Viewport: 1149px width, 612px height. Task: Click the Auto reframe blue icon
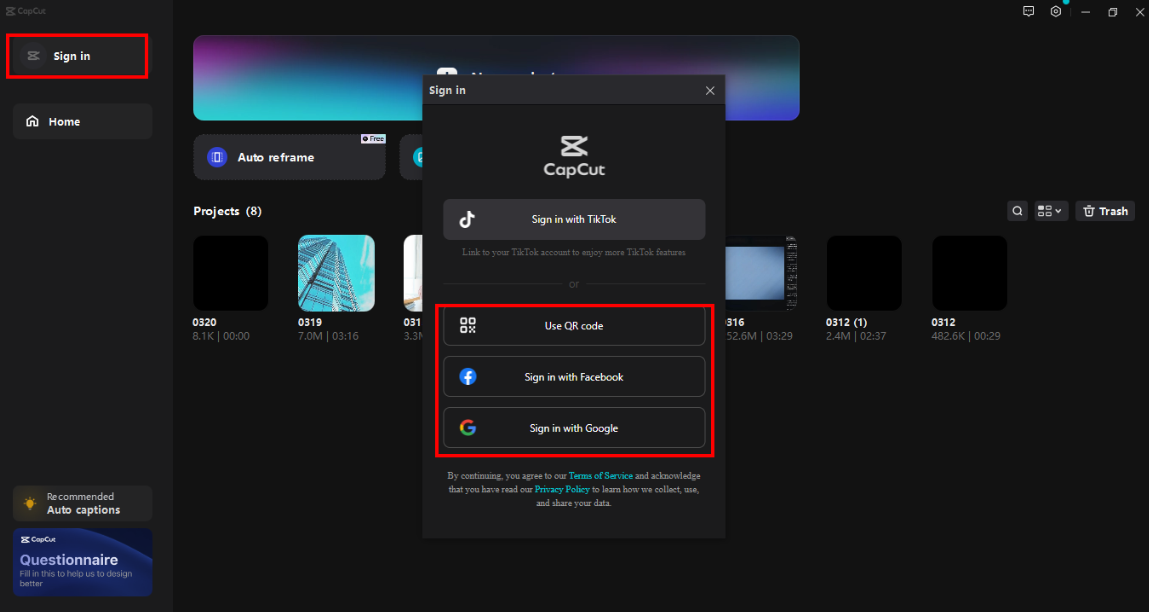click(x=217, y=157)
